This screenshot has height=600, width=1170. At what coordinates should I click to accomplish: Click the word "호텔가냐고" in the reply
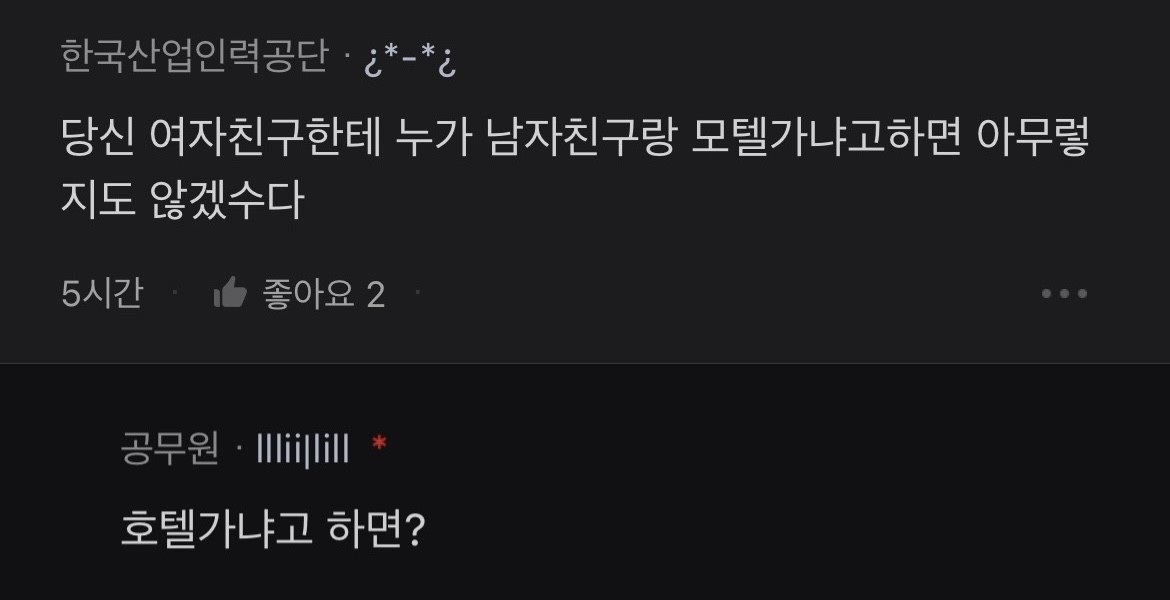click(x=216, y=529)
